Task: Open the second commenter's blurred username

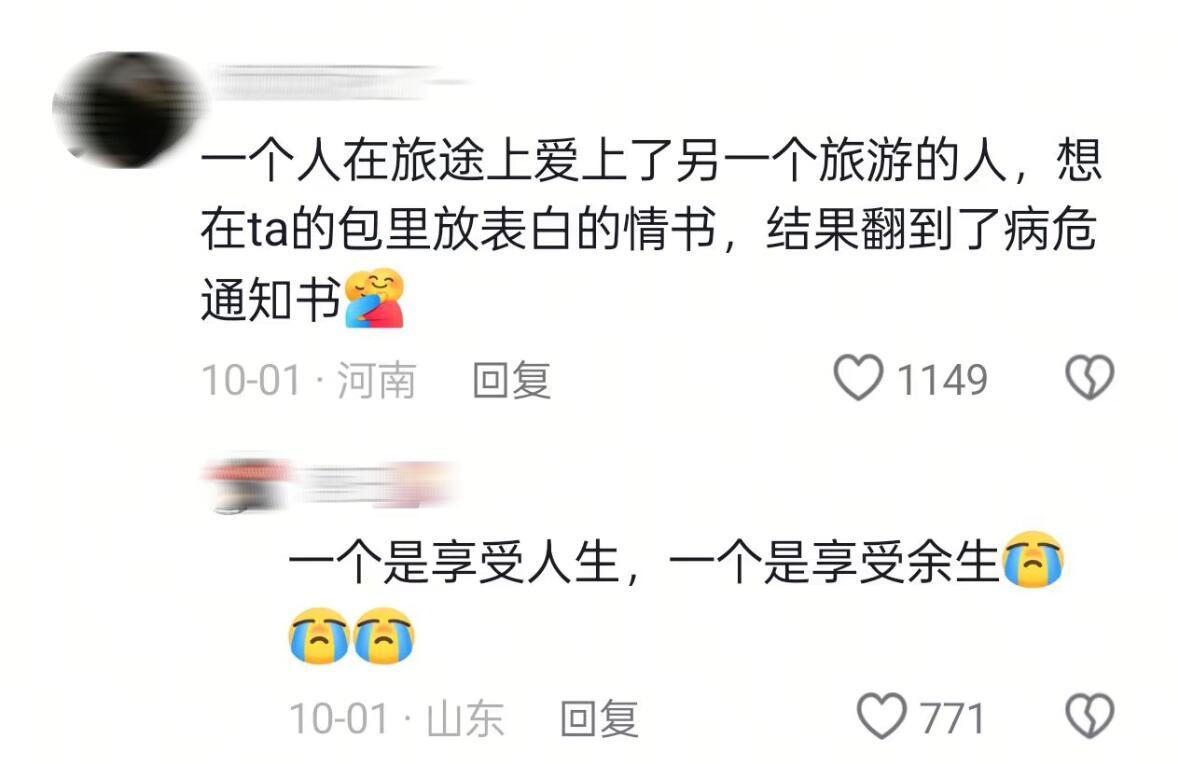Action: tap(377, 485)
